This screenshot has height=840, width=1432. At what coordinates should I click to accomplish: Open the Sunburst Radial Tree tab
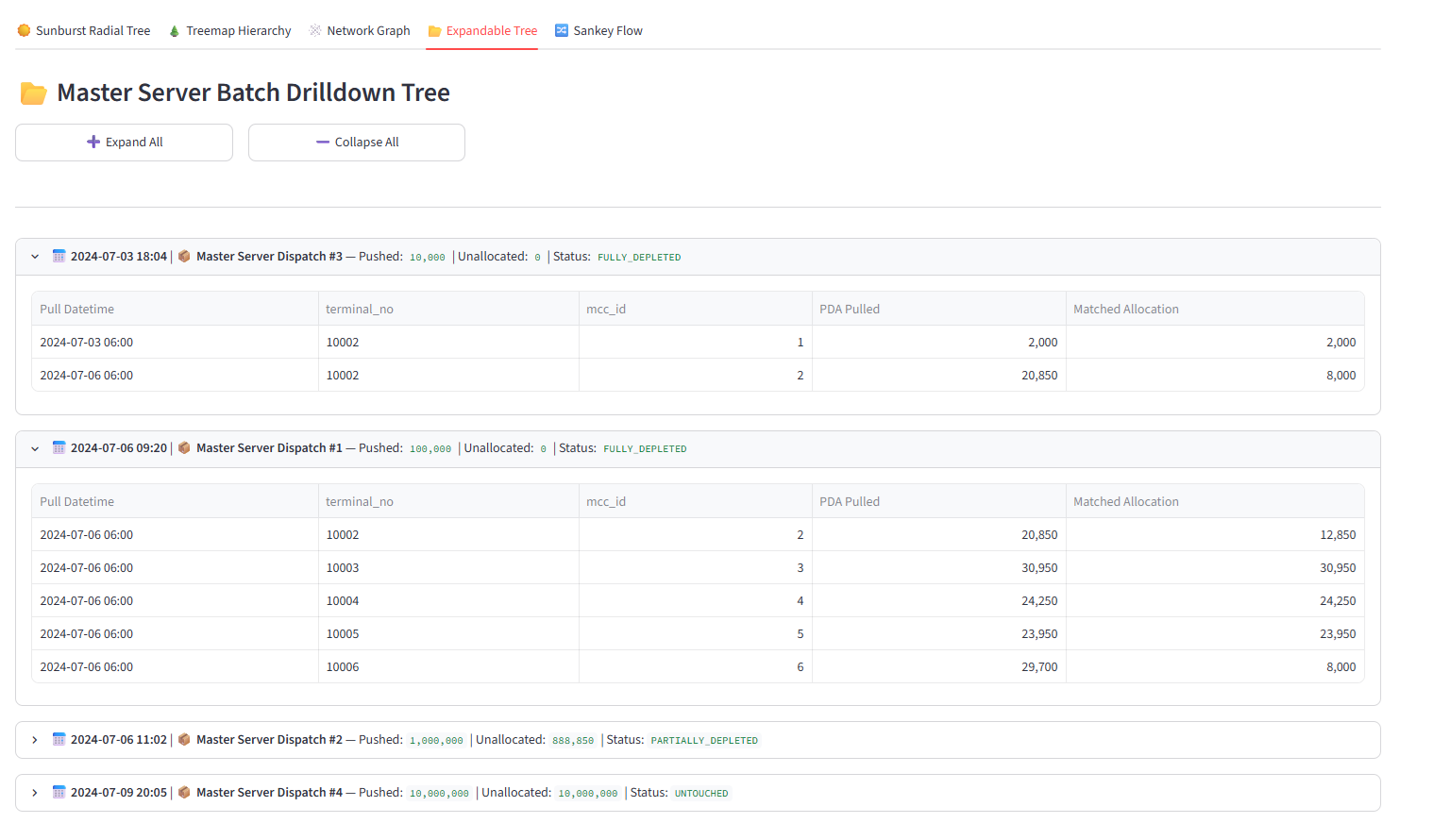click(84, 31)
